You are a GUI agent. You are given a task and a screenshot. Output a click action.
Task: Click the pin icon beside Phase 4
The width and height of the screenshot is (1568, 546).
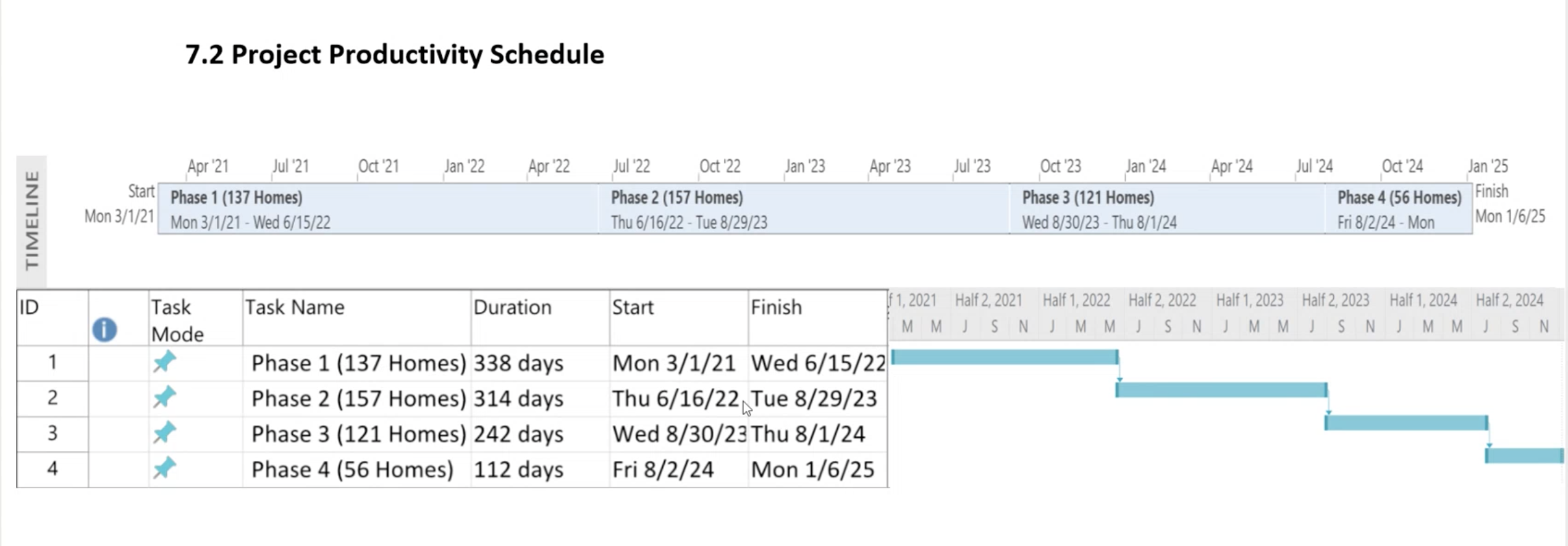pos(164,469)
